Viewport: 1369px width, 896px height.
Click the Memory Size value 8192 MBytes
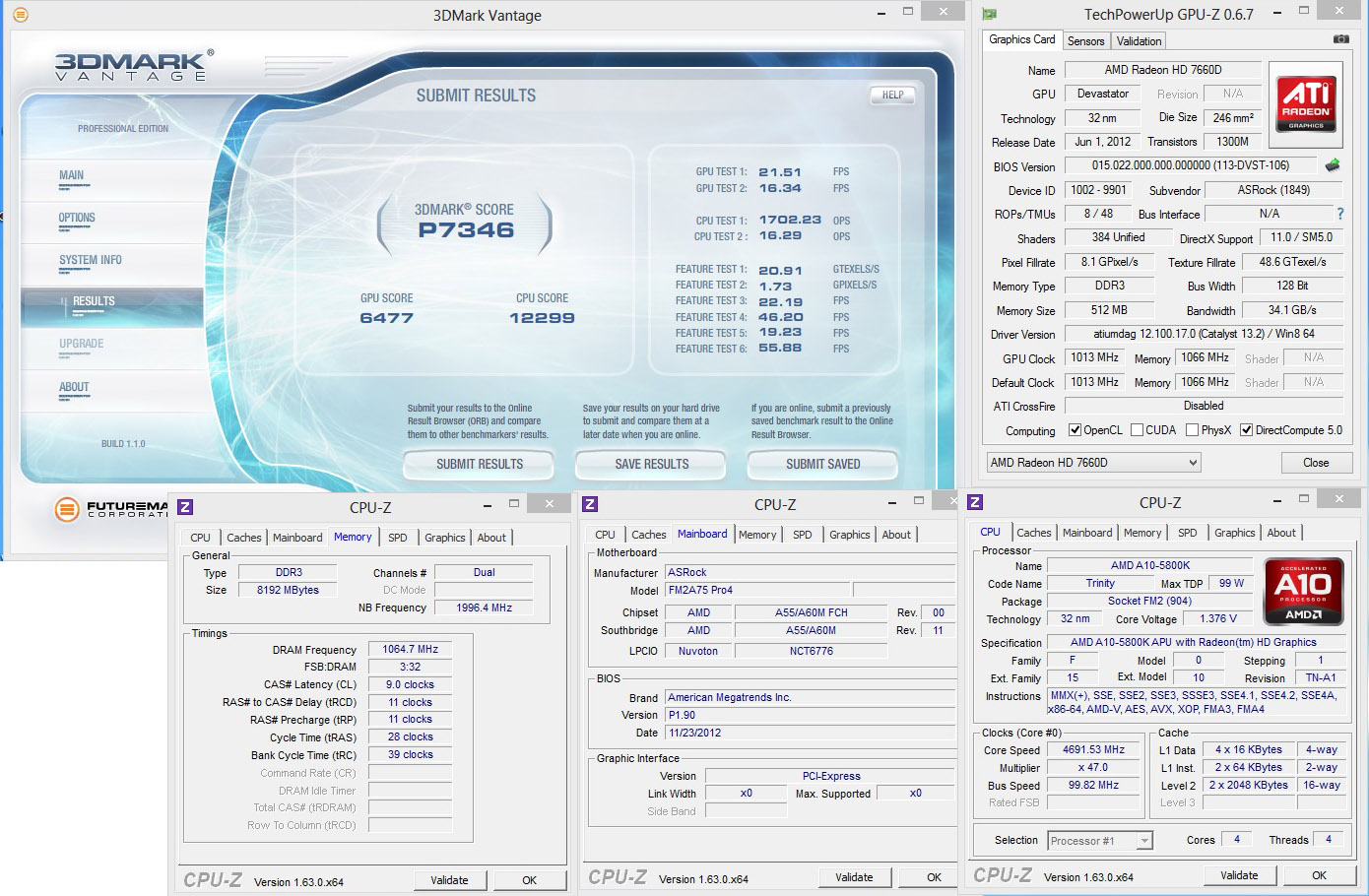(x=288, y=591)
